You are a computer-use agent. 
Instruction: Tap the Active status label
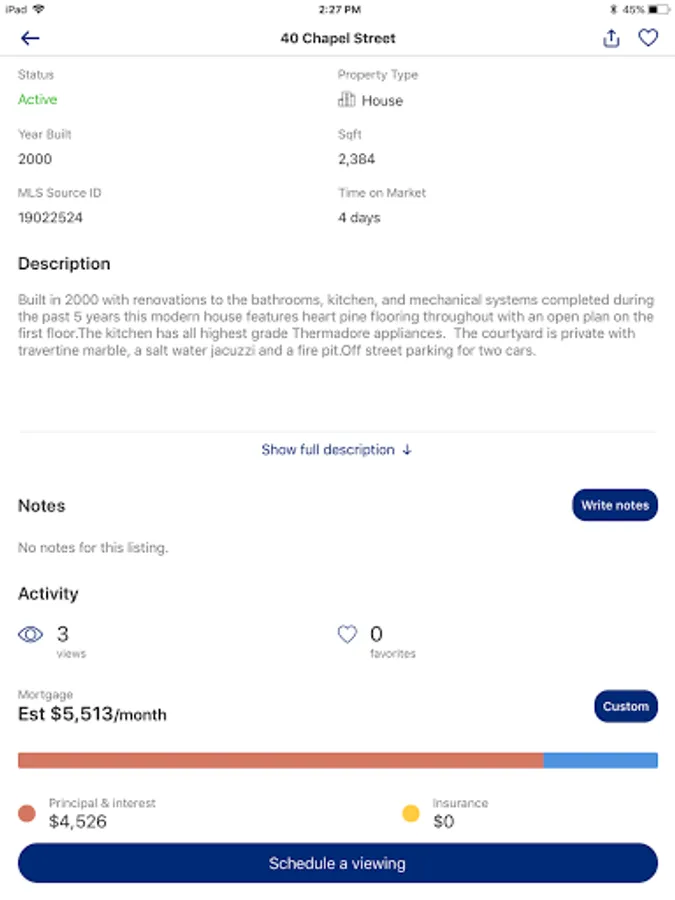(37, 99)
